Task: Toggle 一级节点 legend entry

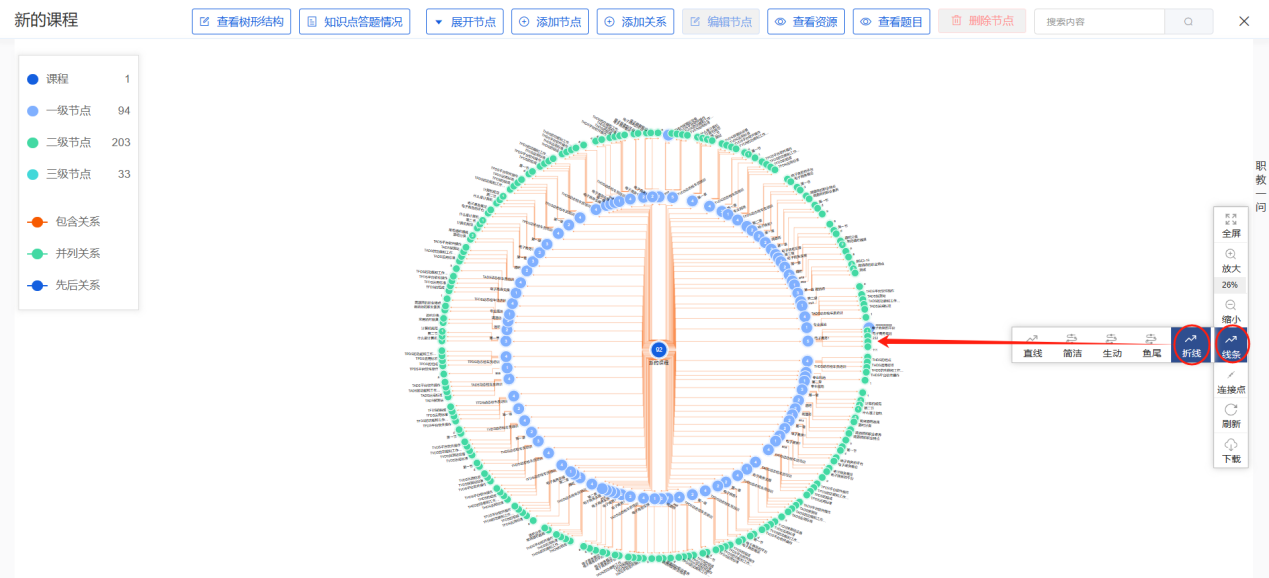Action: [68, 111]
